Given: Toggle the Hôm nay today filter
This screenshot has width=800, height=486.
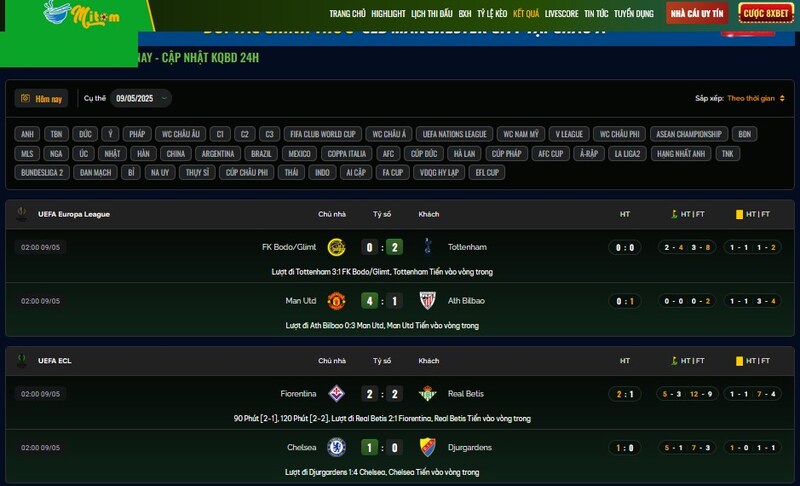Looking at the screenshot, I should point(41,99).
